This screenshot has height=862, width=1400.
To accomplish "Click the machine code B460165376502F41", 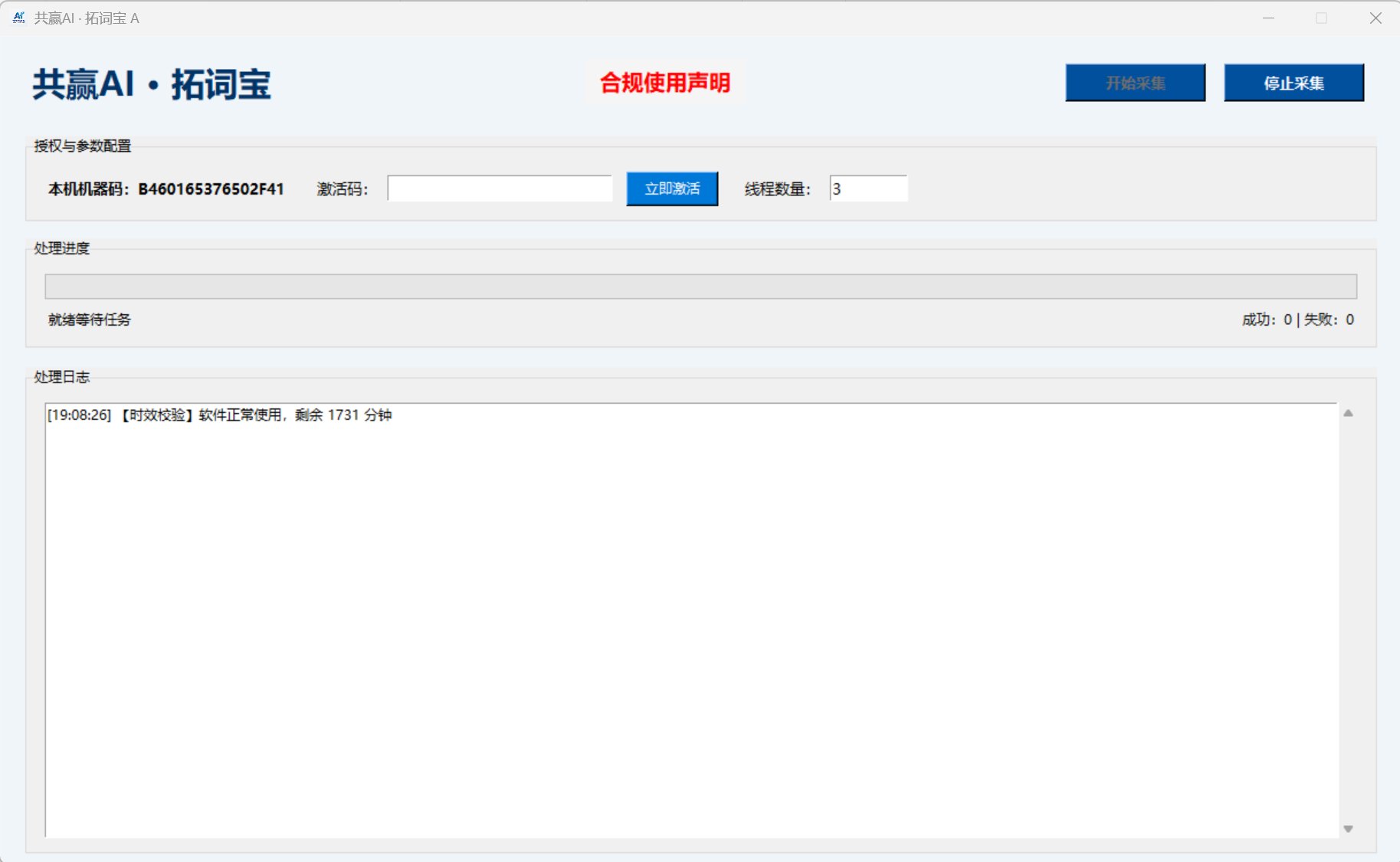I will 211,189.
